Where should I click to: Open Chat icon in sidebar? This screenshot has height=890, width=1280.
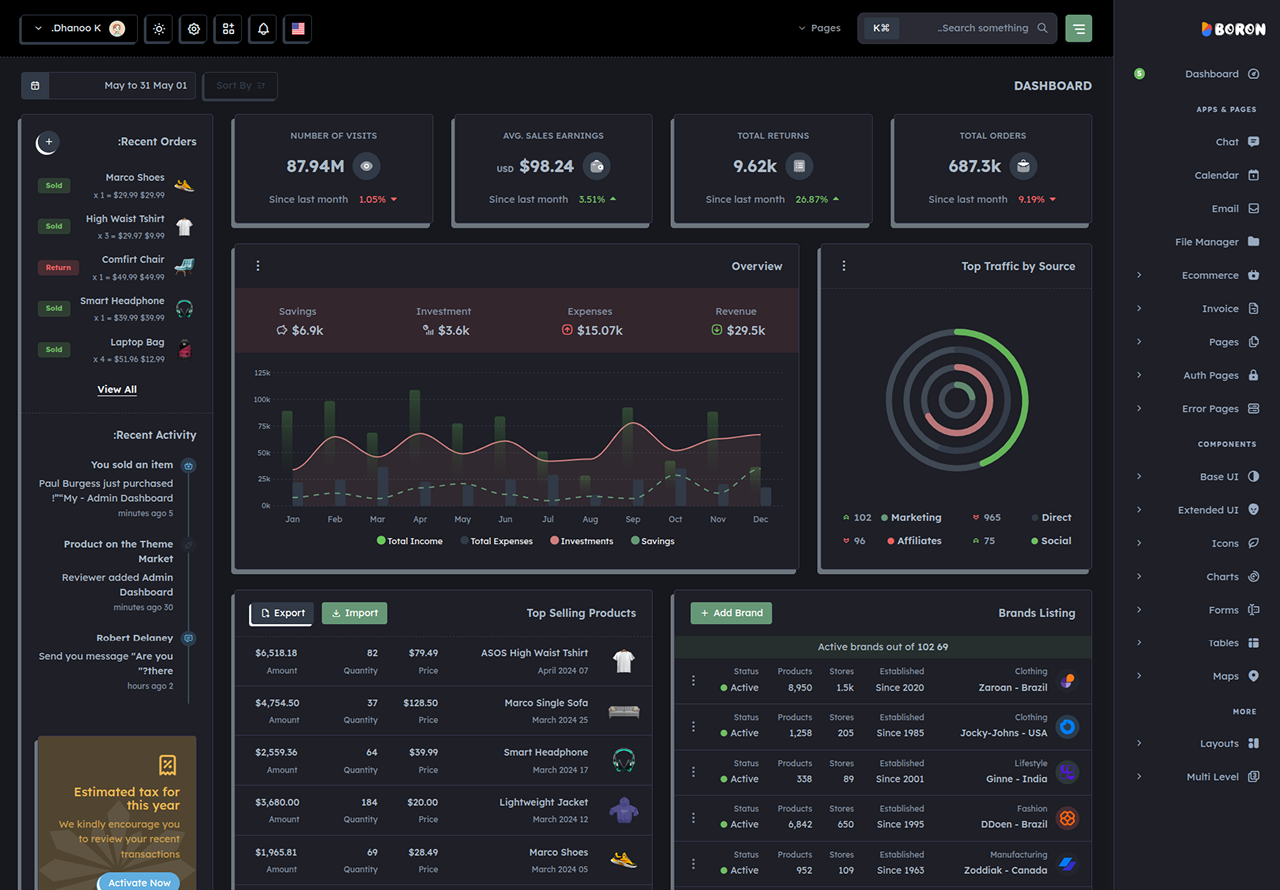(1254, 142)
